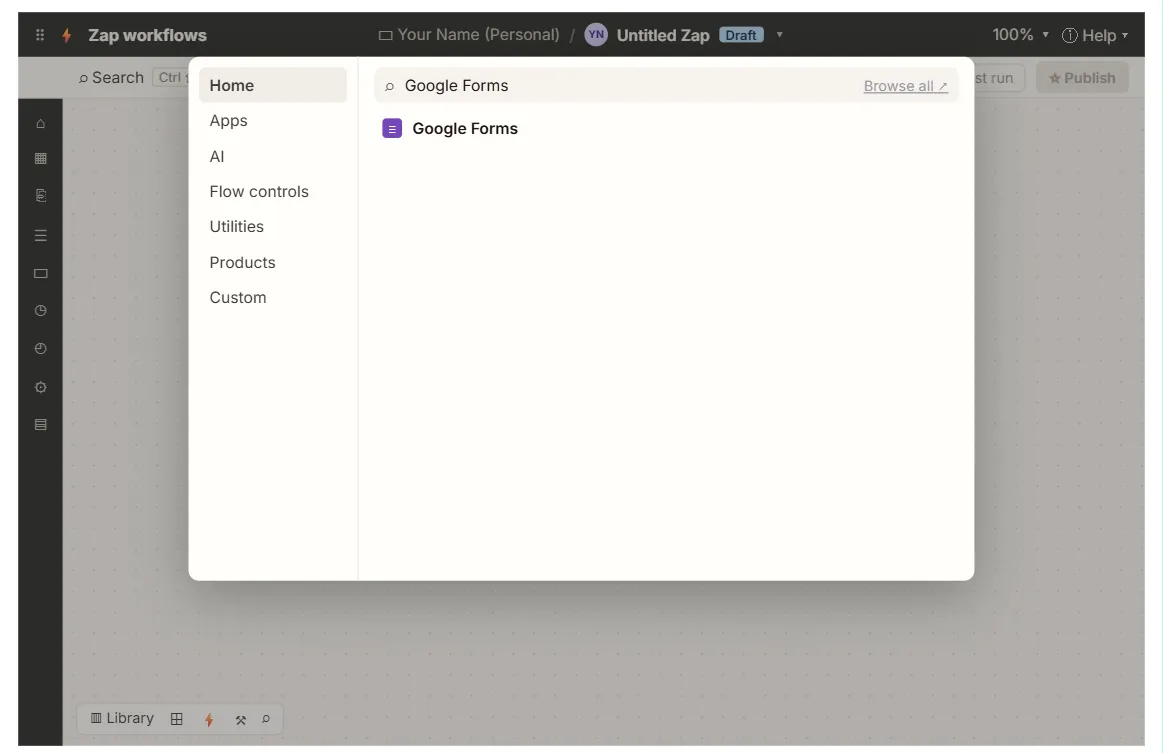Open the Home icon in left sidebar
The image size is (1163, 753).
click(x=41, y=123)
